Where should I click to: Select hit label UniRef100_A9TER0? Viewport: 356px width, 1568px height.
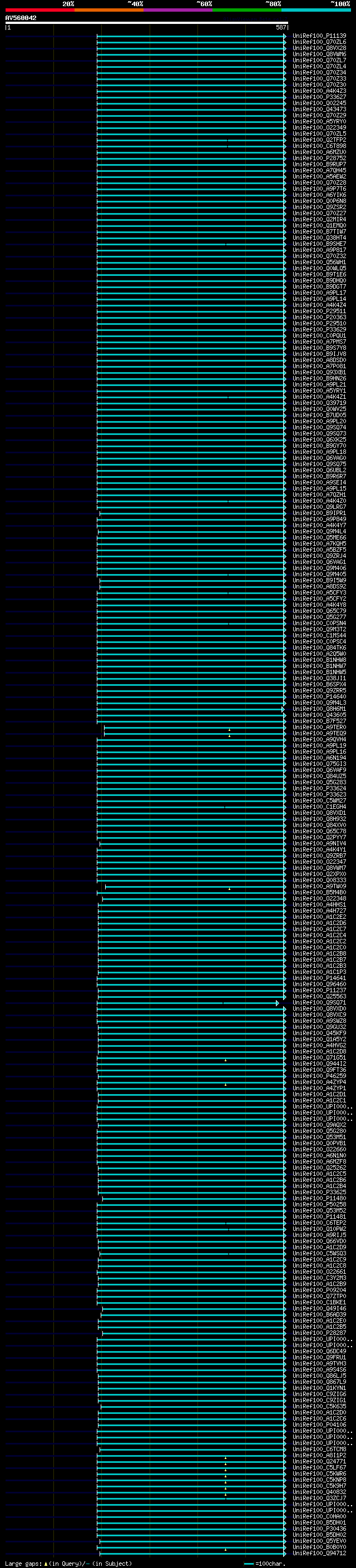[319, 727]
